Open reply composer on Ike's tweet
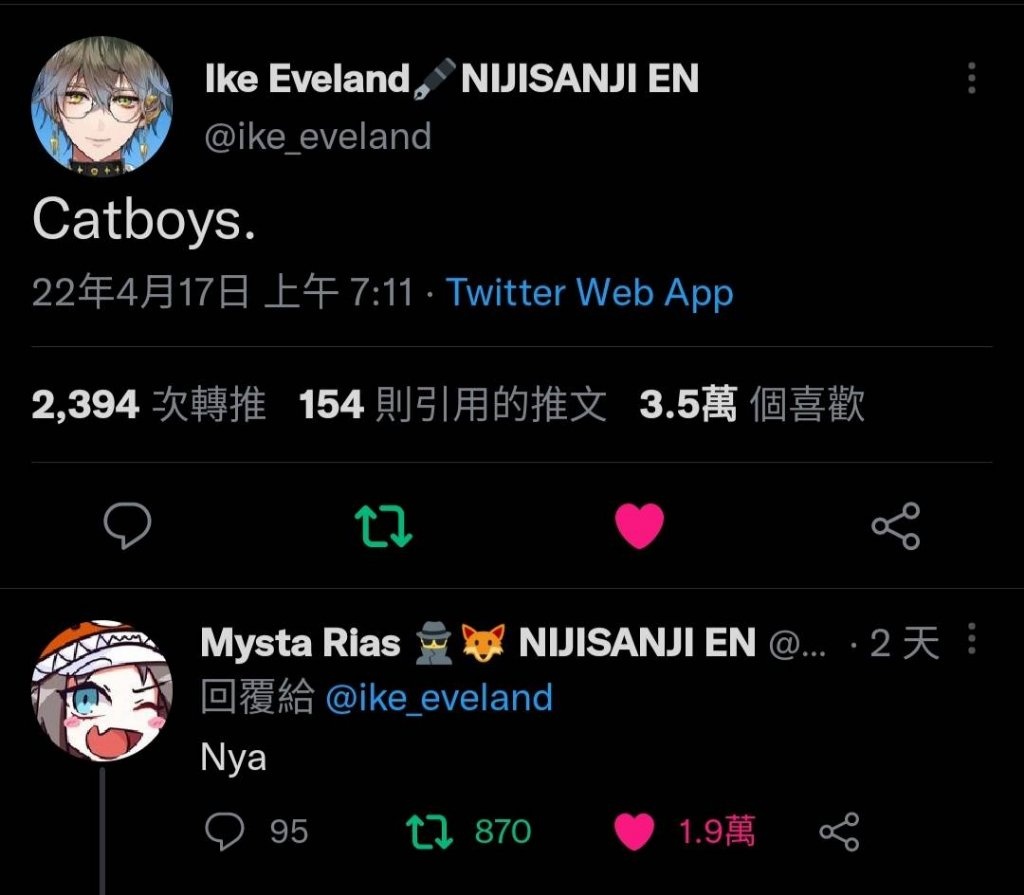This screenshot has height=895, width=1024. (x=127, y=525)
